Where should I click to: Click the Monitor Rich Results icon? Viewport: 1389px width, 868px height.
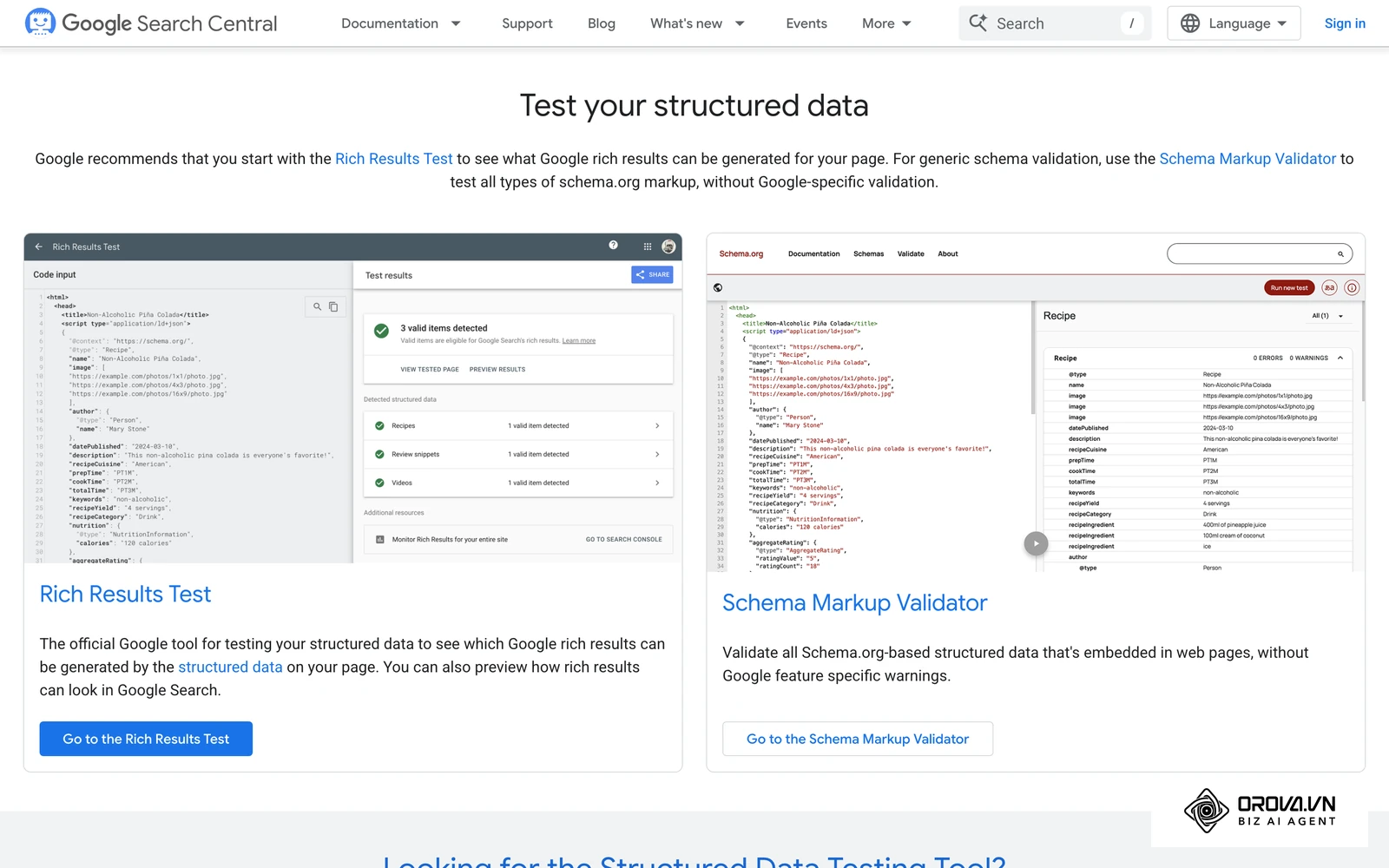(380, 540)
